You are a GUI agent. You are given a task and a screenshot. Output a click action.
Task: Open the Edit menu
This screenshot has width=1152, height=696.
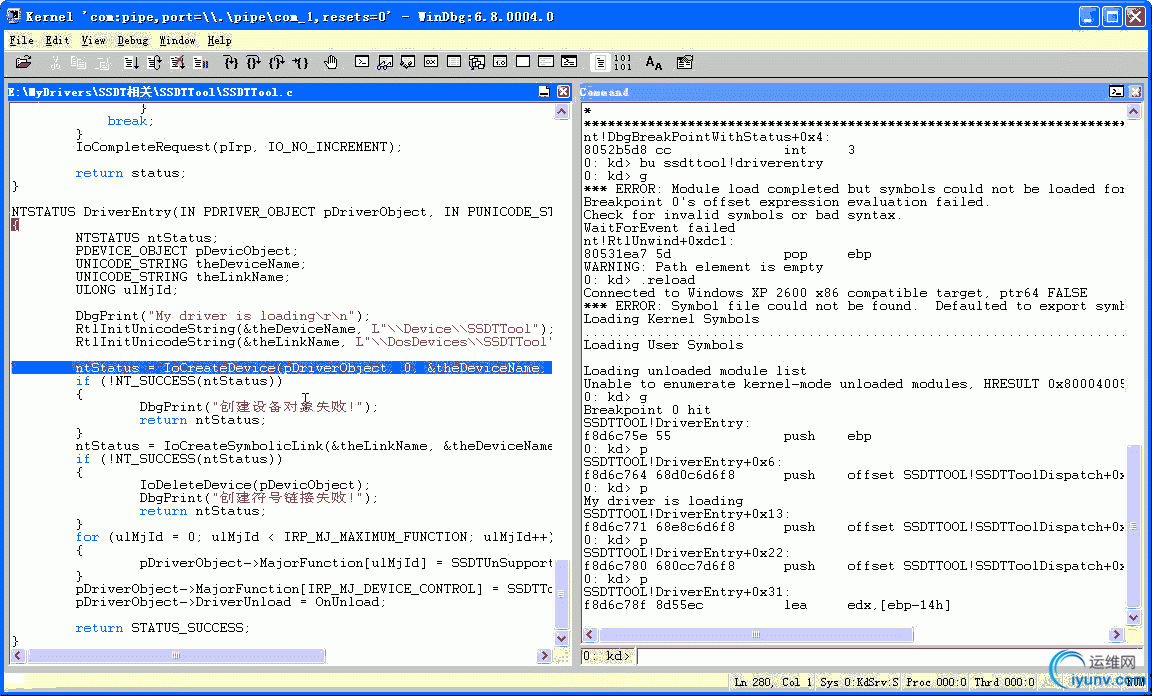57,40
